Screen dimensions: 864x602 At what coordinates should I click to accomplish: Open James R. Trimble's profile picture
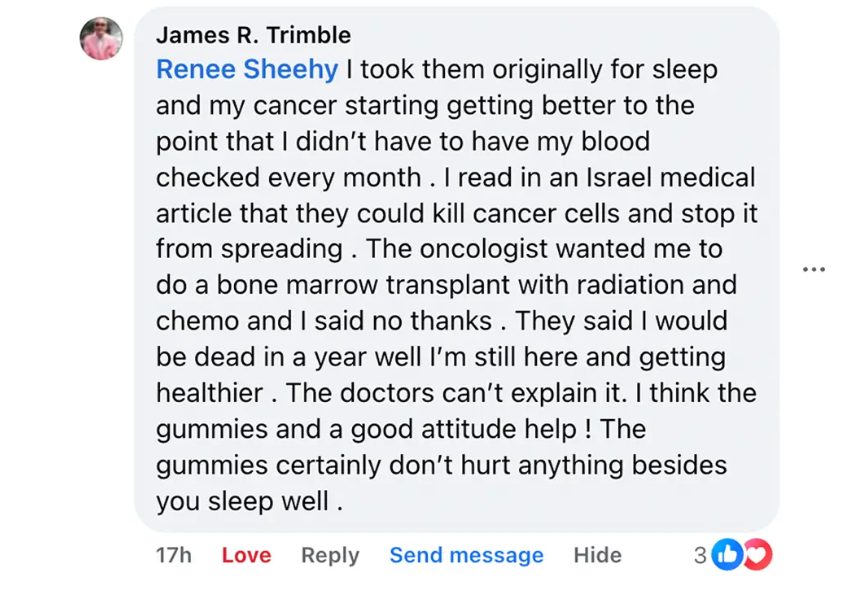102,38
